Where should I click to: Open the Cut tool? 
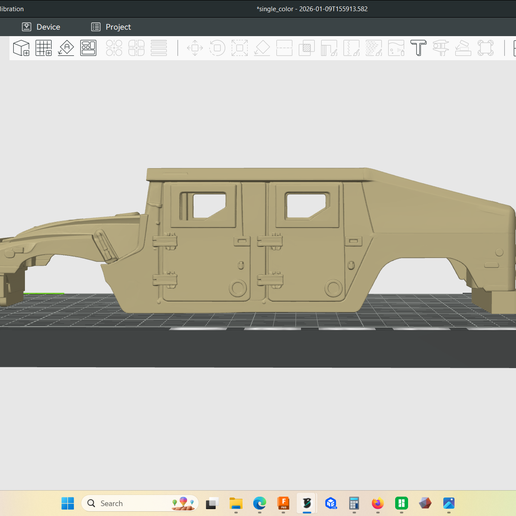(284, 48)
